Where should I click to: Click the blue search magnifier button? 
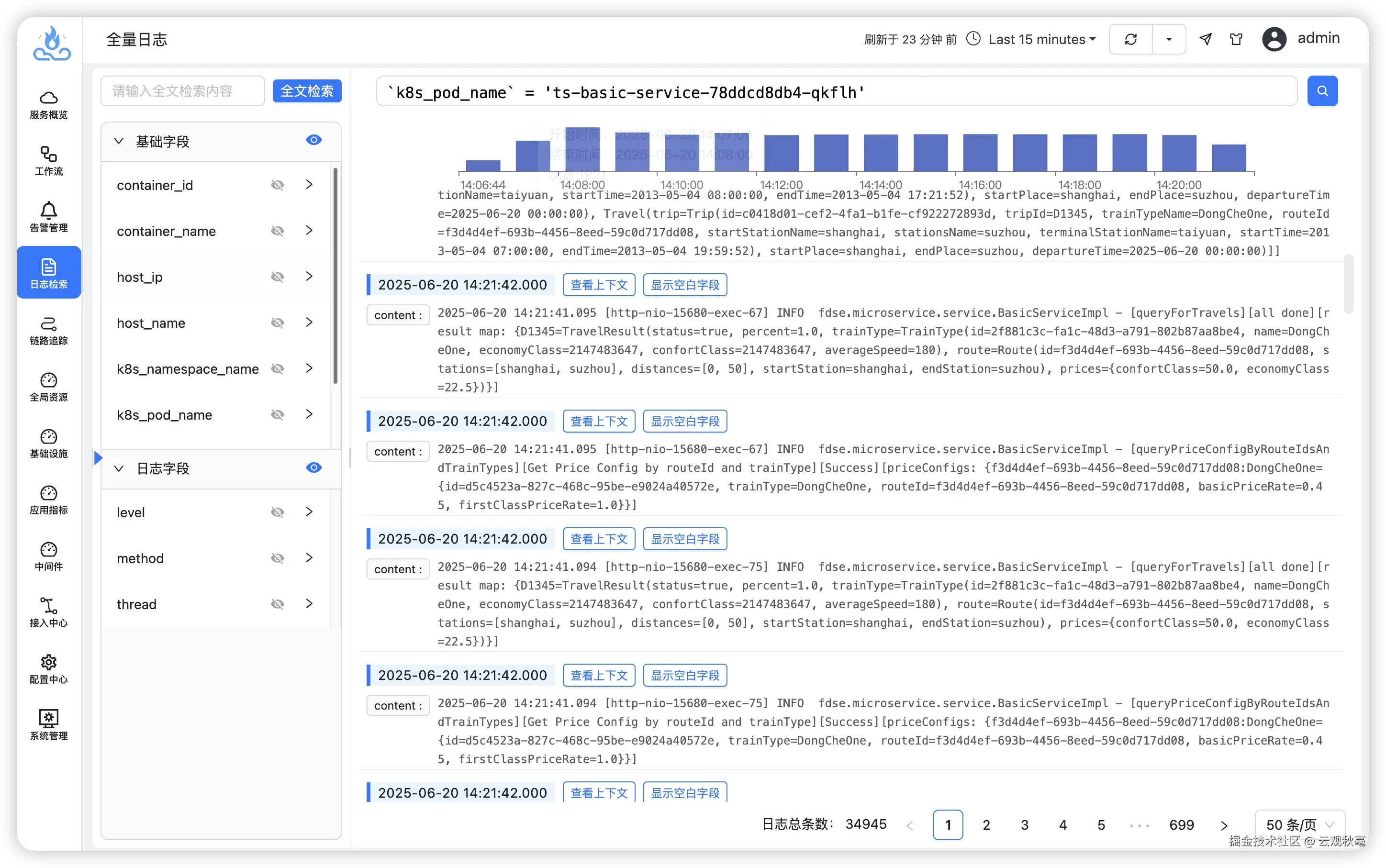pos(1322,91)
